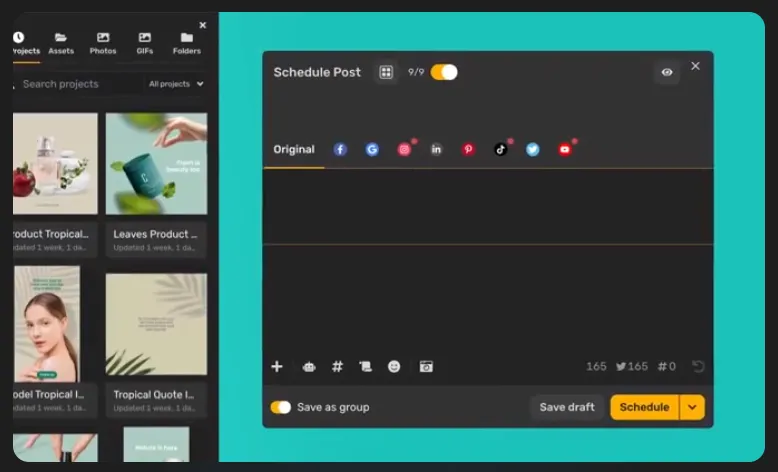The width and height of the screenshot is (778, 472).
Task: Select the Original tab
Action: [x=294, y=149]
